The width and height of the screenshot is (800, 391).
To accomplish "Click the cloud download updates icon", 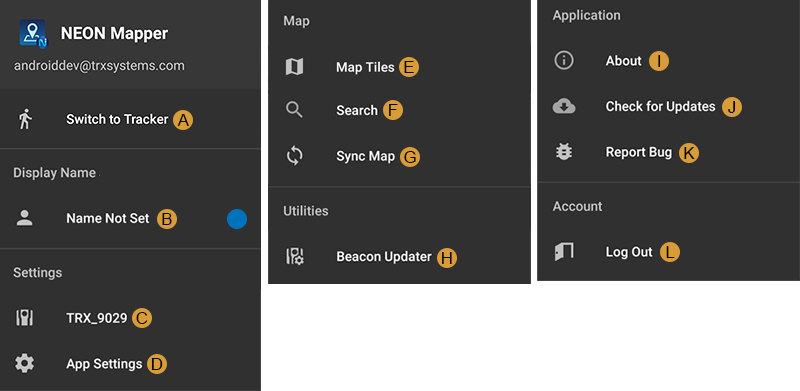I will pos(564,107).
